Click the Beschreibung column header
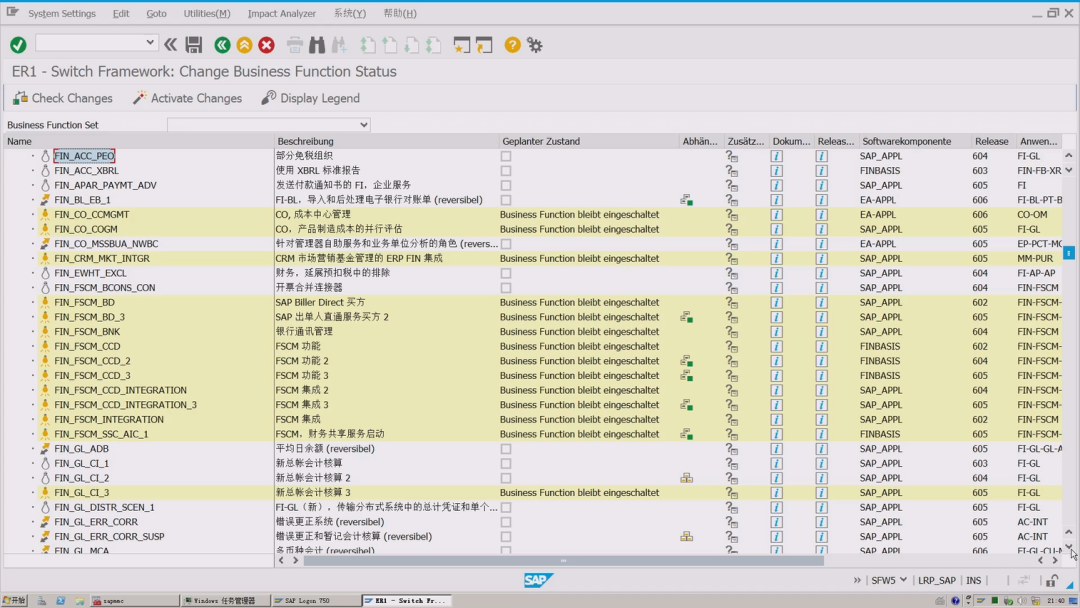Image resolution: width=1080 pixels, height=608 pixels. pyautogui.click(x=306, y=141)
